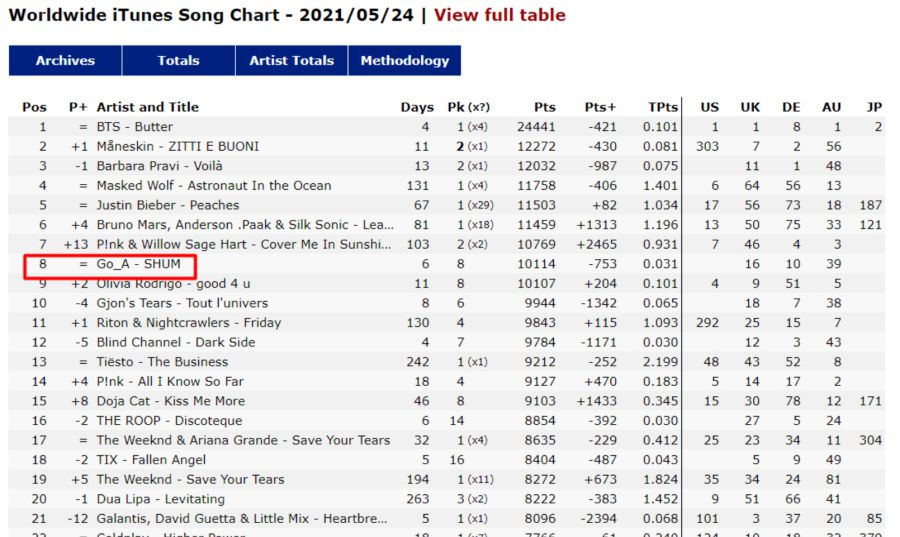900x537 pixels.
Task: Open the Methodology tab
Action: (404, 60)
